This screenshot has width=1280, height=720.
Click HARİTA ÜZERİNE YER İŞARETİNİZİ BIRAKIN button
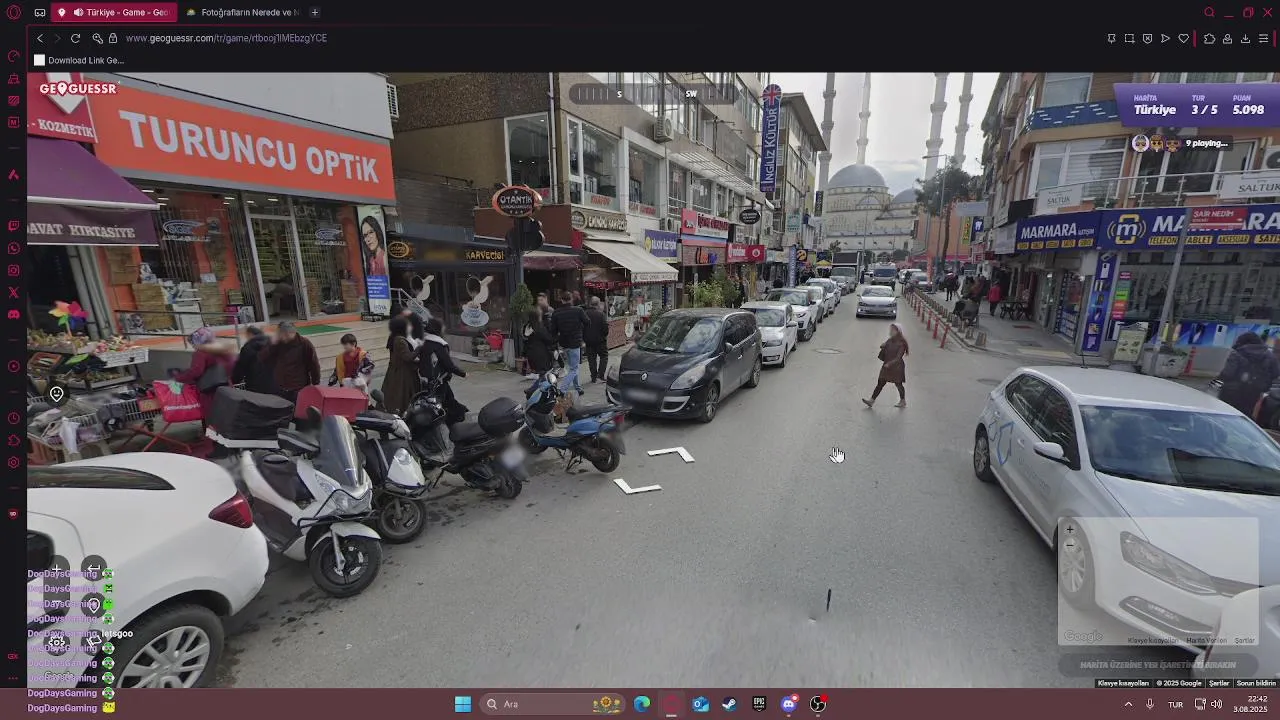1158,664
